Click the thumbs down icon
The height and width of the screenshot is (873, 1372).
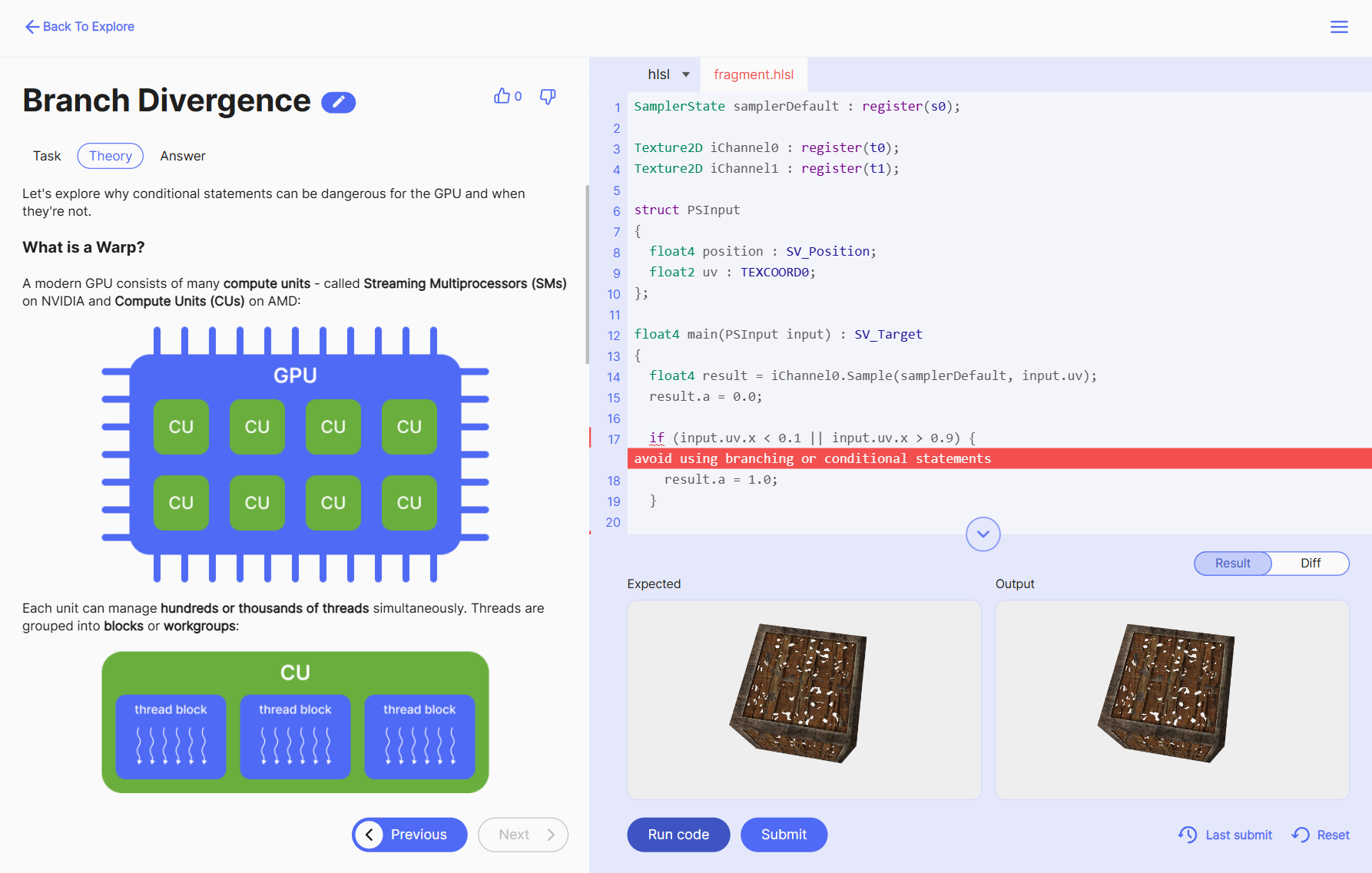coord(547,97)
